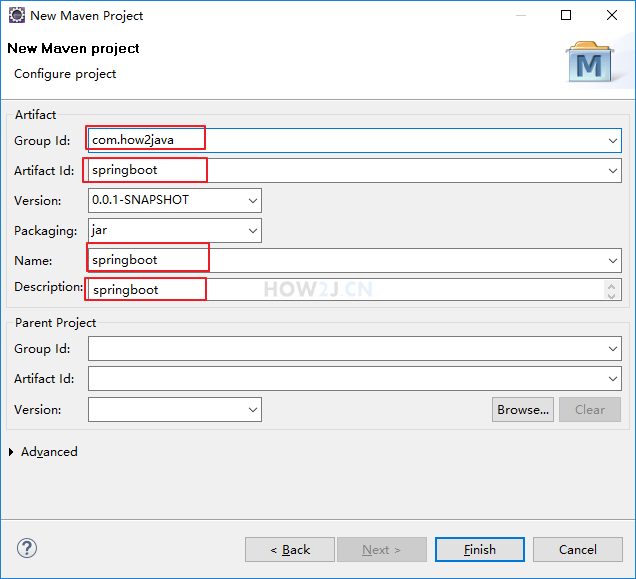Viewport: 636px width, 579px height.
Task: Click the Browse... button
Action: (523, 410)
